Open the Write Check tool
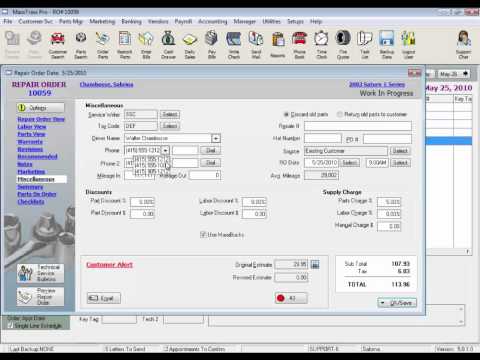The width and height of the screenshot is (480, 360). tap(234, 45)
